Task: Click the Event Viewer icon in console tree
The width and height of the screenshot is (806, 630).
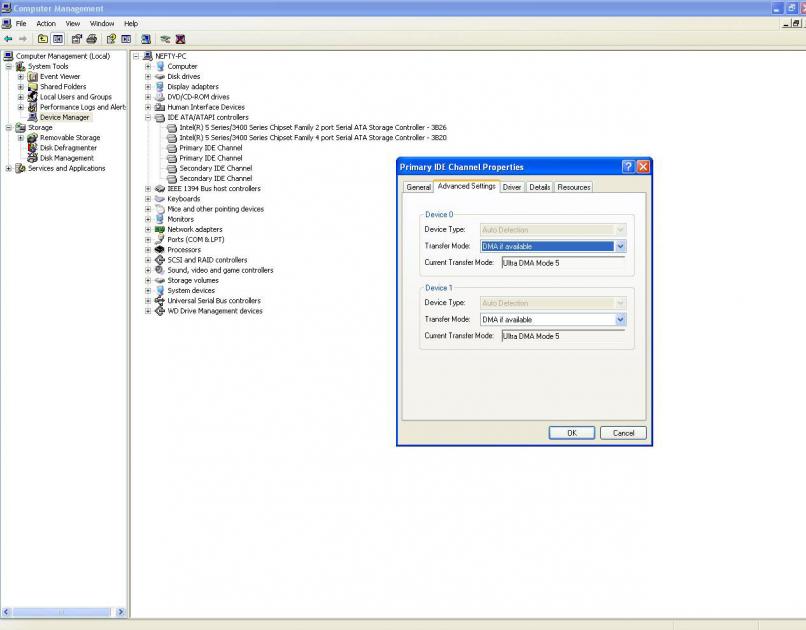Action: 32,77
